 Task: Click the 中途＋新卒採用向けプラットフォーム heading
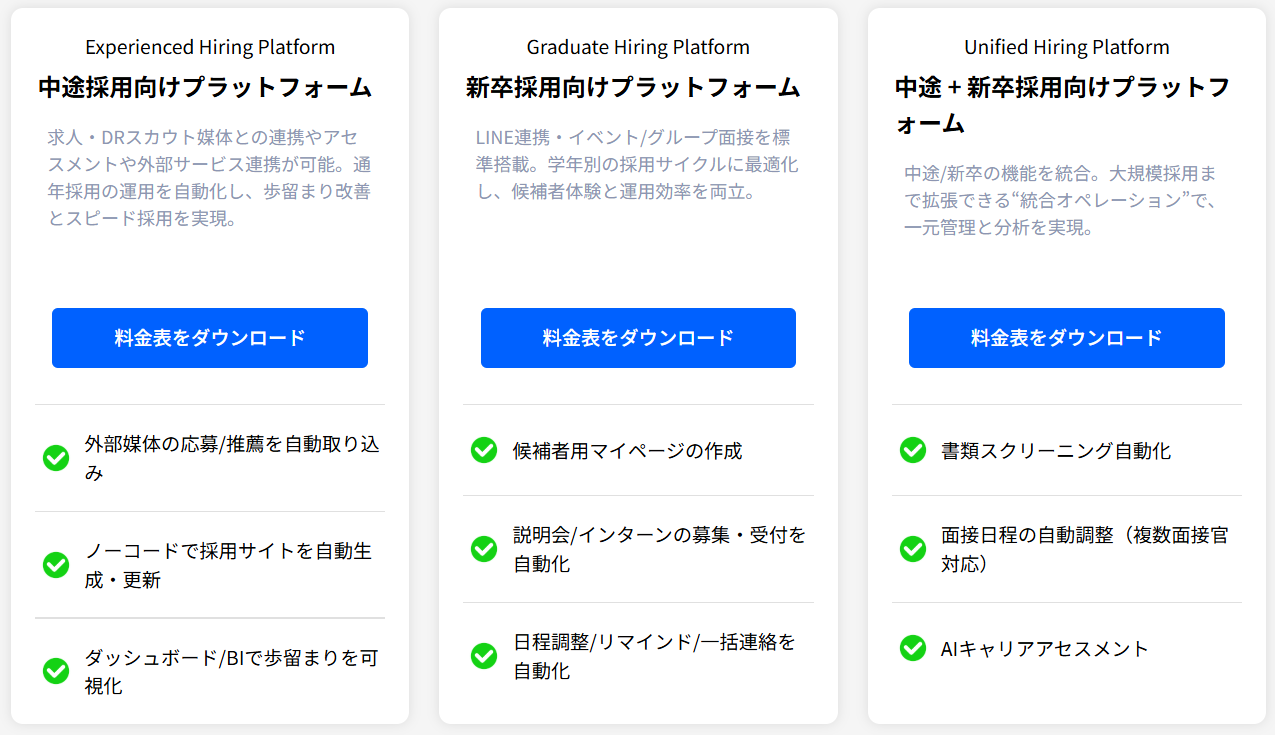click(1062, 105)
